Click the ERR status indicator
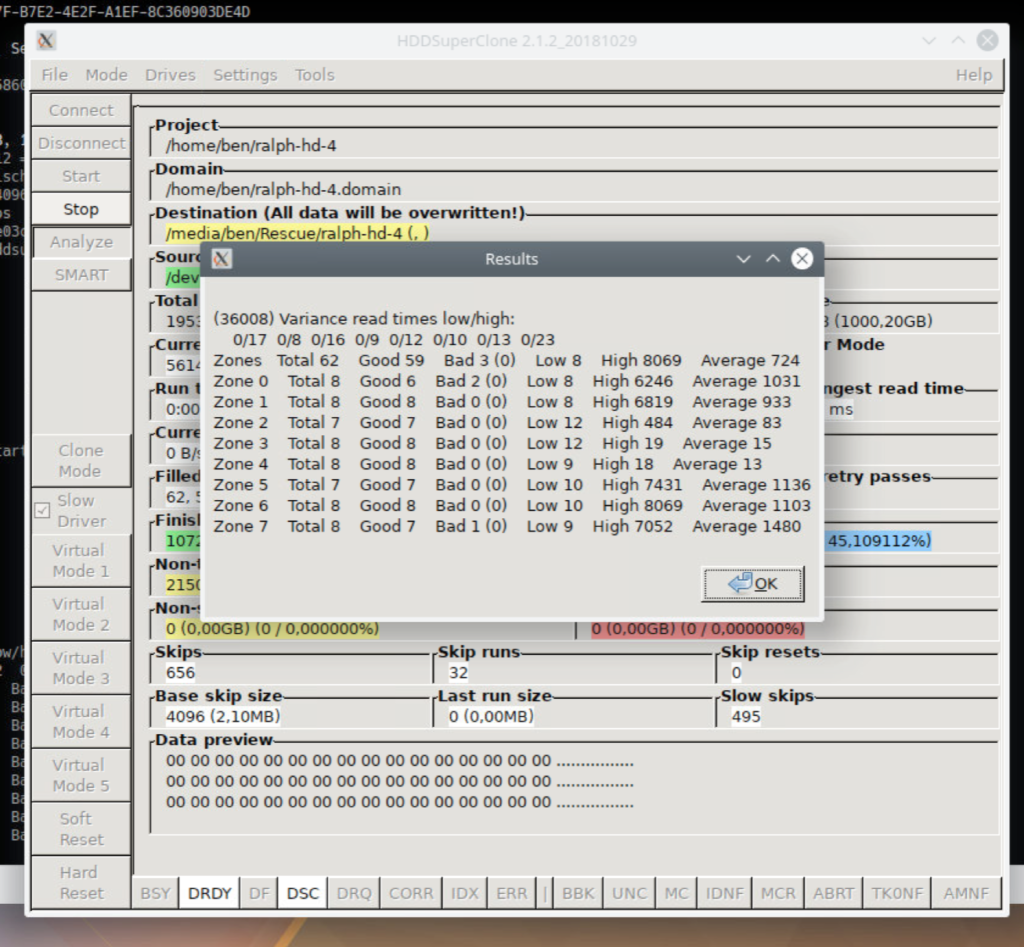 click(511, 893)
